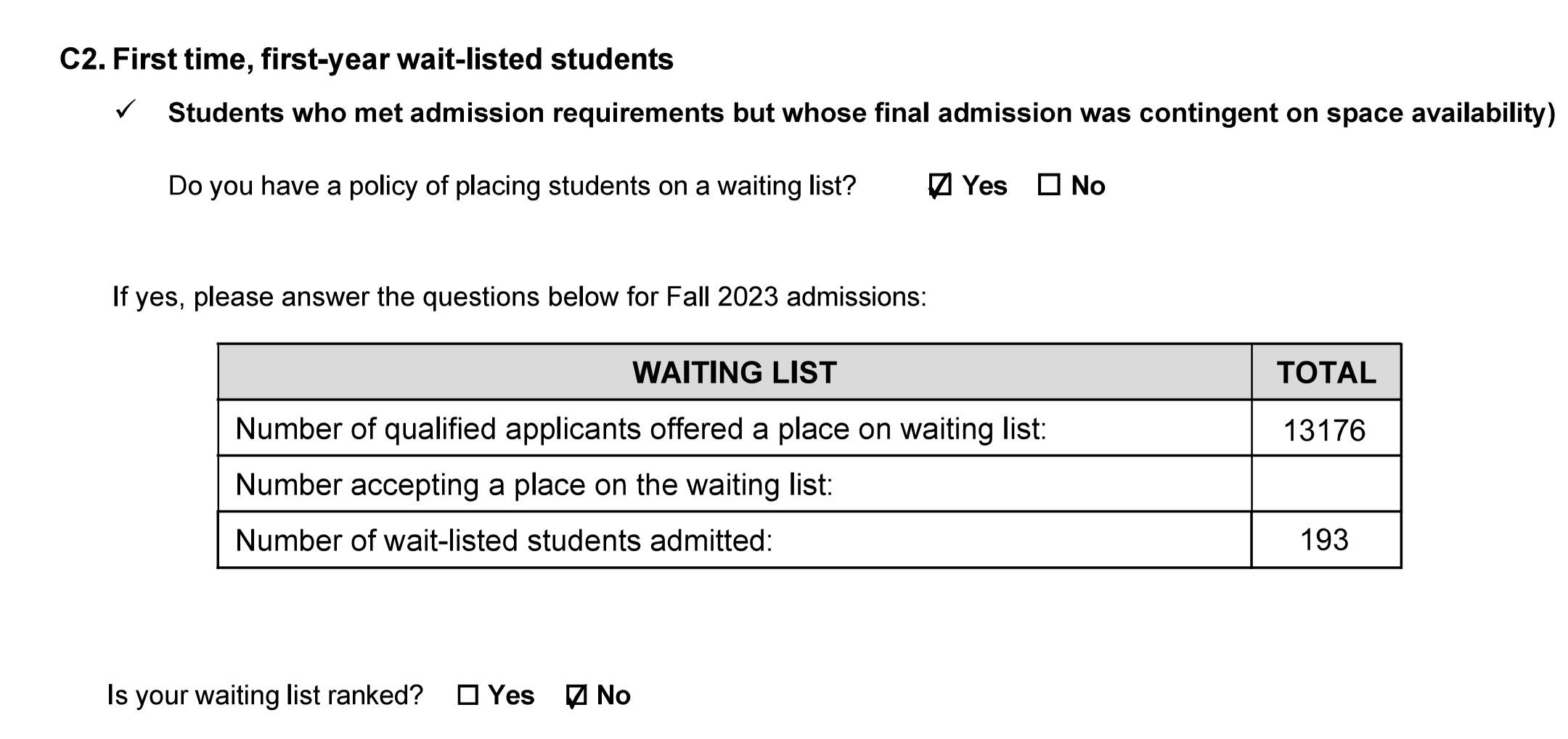Click the checkmark bullet before 'Students who met'
This screenshot has height=739, width=1568.
125,111
